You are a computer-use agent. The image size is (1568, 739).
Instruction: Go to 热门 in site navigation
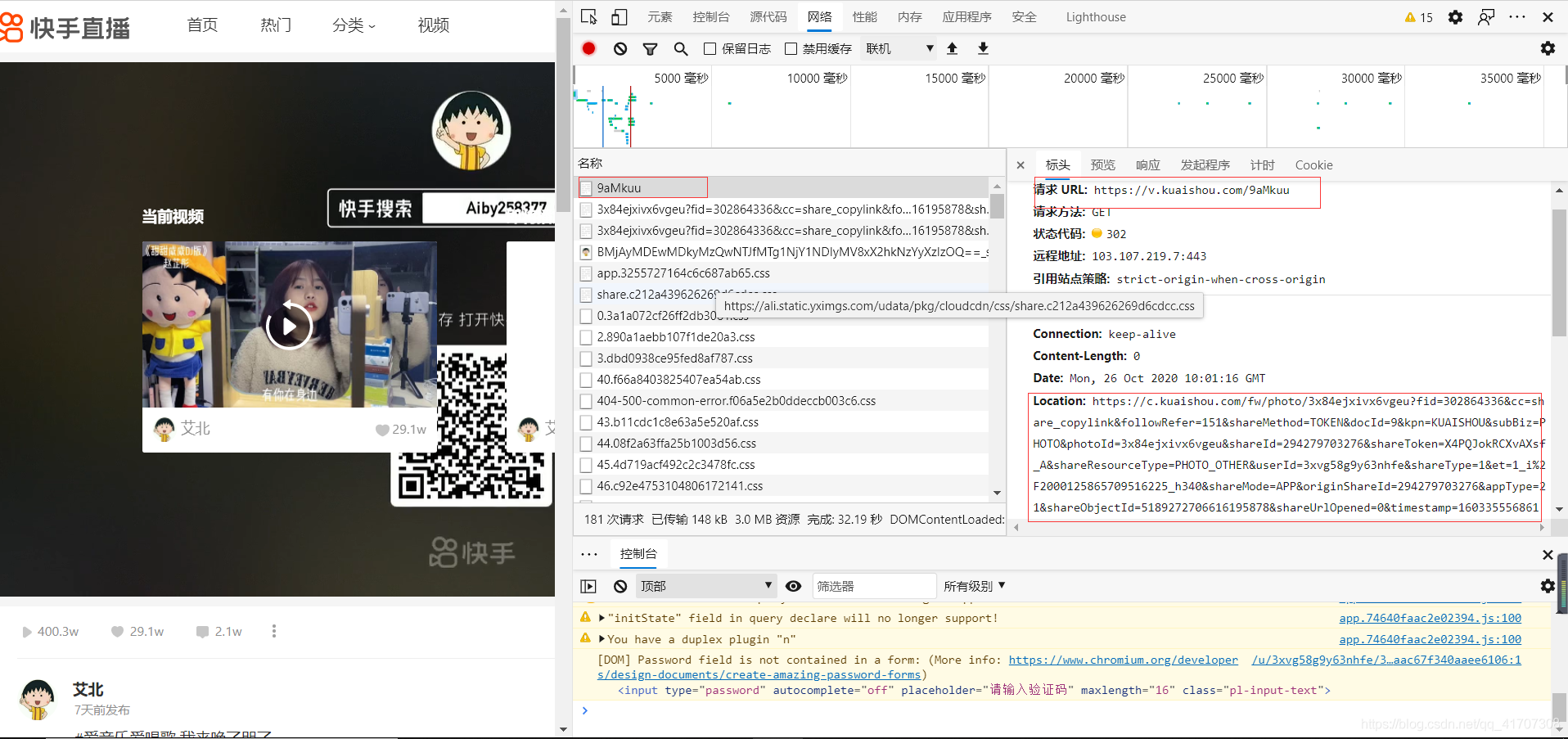pos(276,25)
